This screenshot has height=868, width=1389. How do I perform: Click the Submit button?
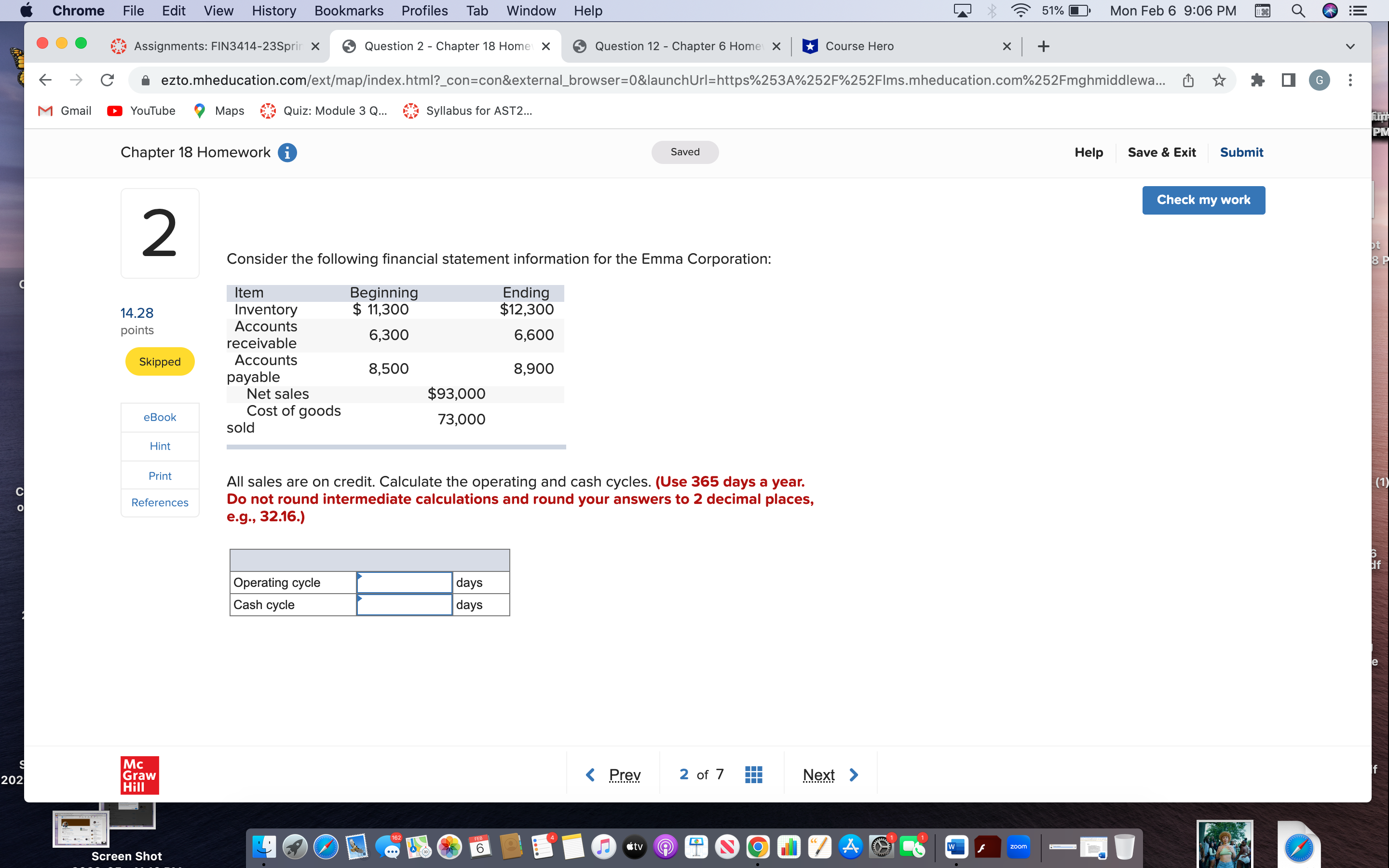[x=1241, y=152]
